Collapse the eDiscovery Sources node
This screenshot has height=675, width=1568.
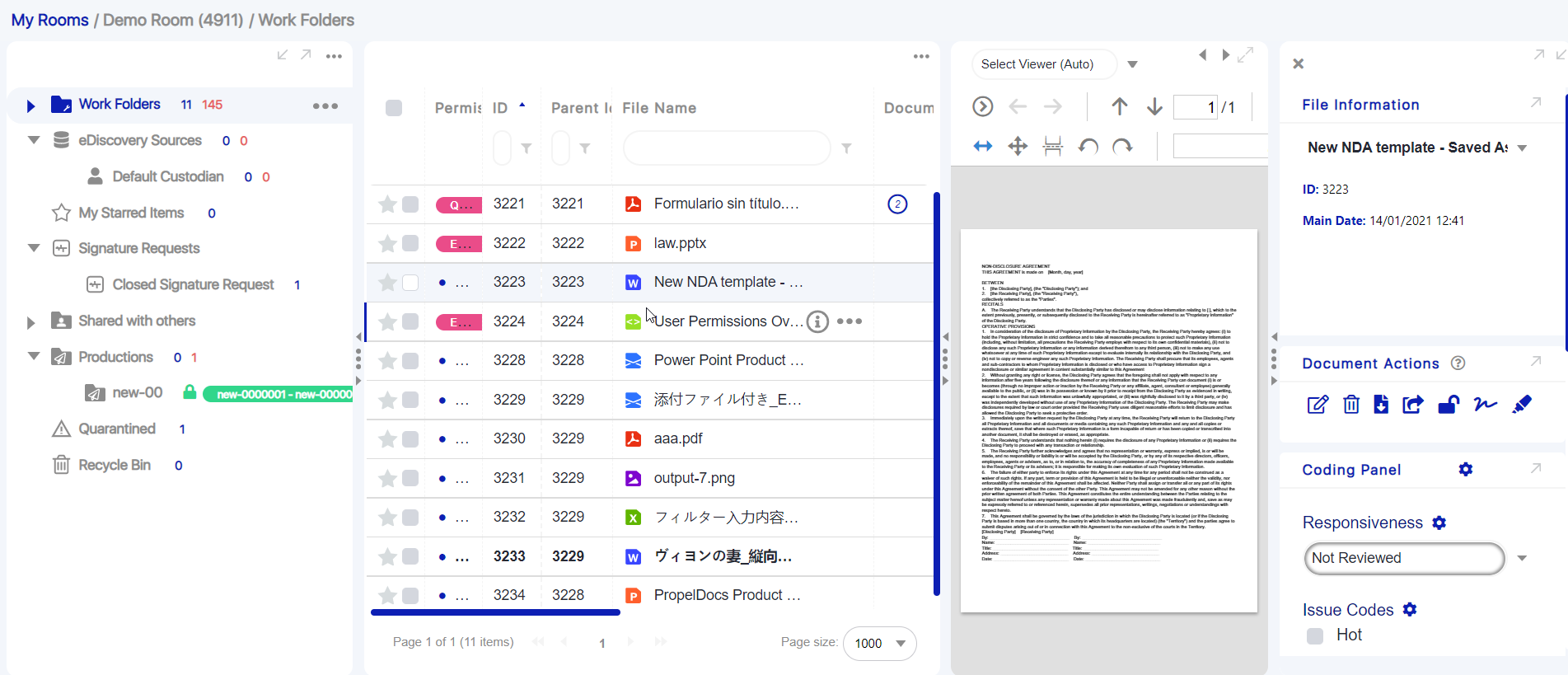point(34,140)
